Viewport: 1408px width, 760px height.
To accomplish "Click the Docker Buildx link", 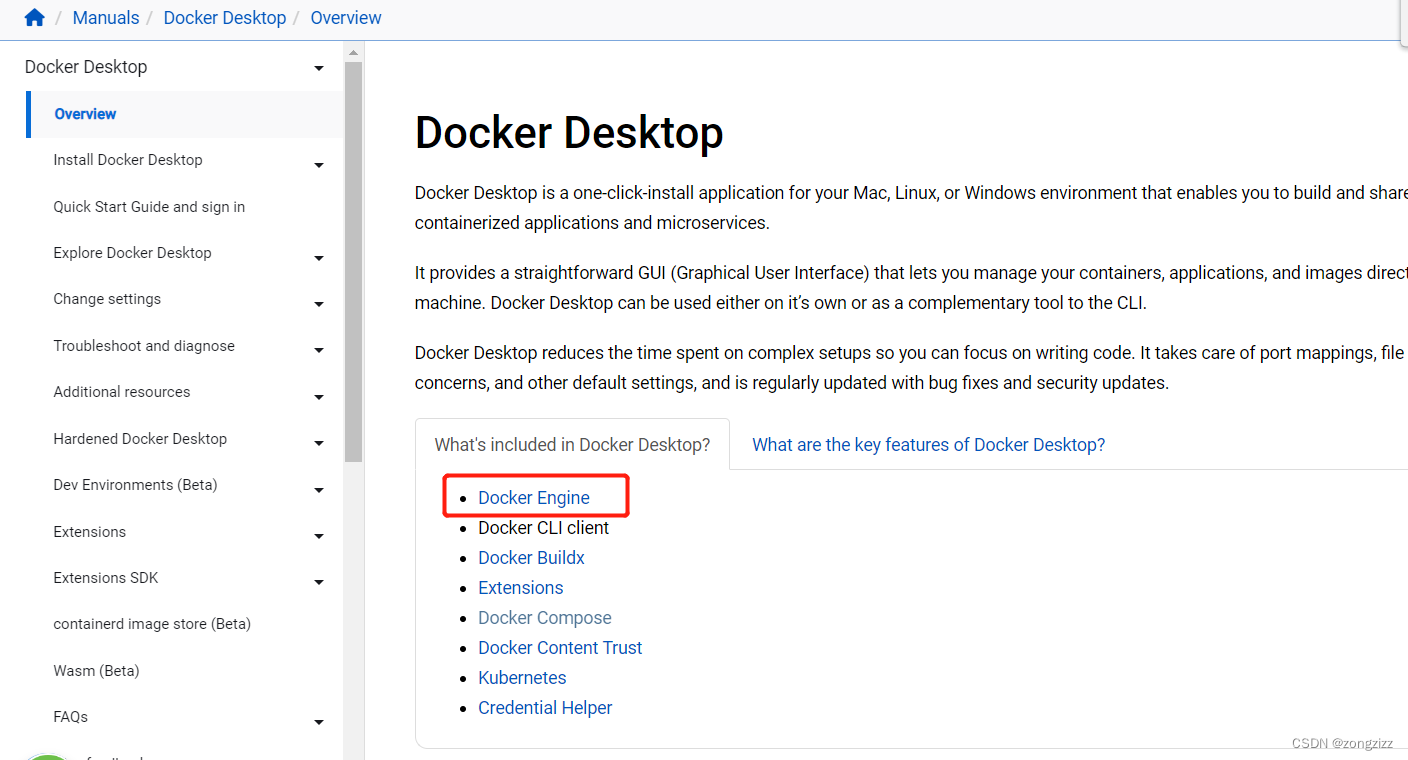I will point(531,557).
